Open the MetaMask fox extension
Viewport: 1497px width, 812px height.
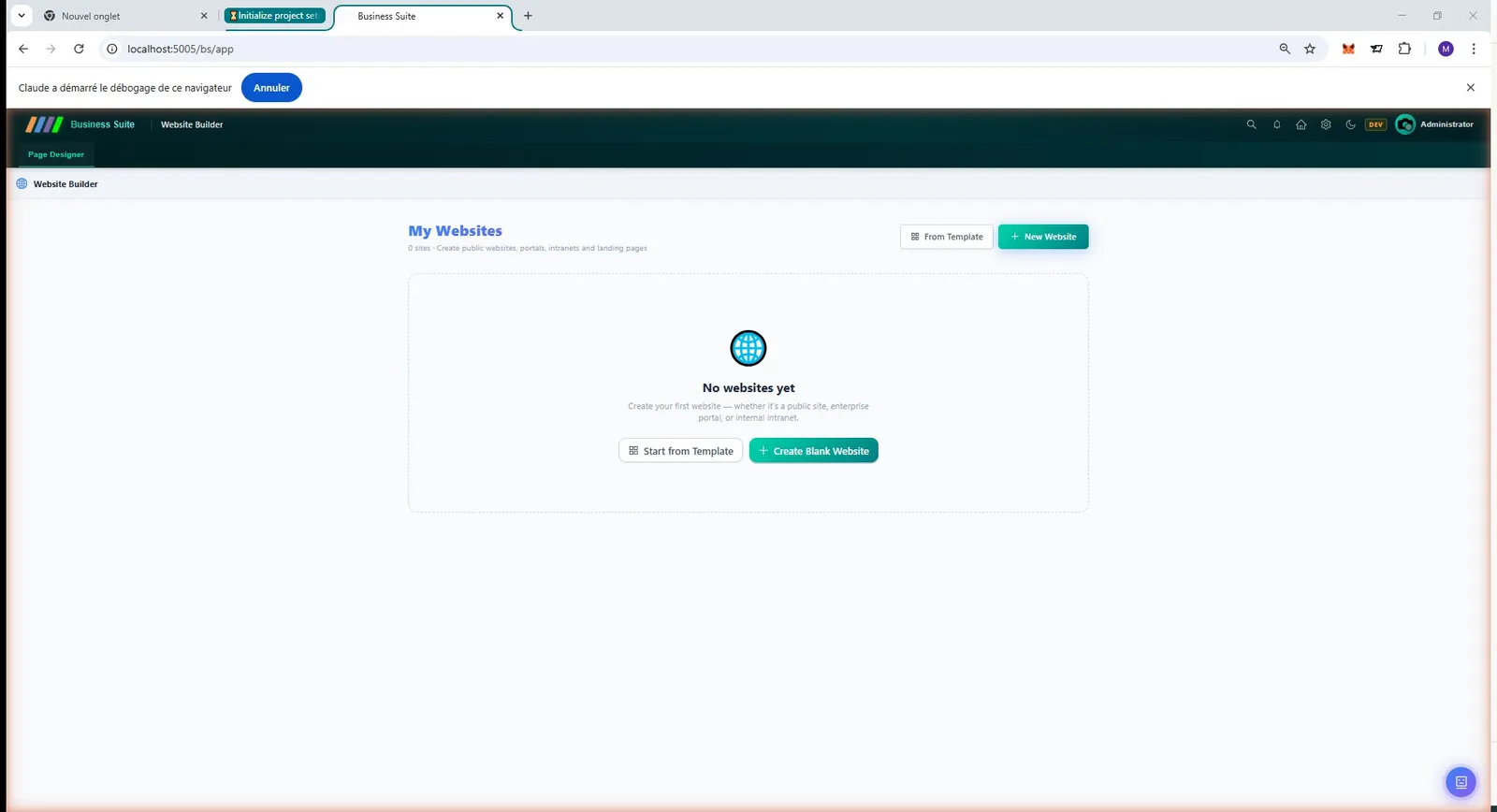(x=1348, y=49)
